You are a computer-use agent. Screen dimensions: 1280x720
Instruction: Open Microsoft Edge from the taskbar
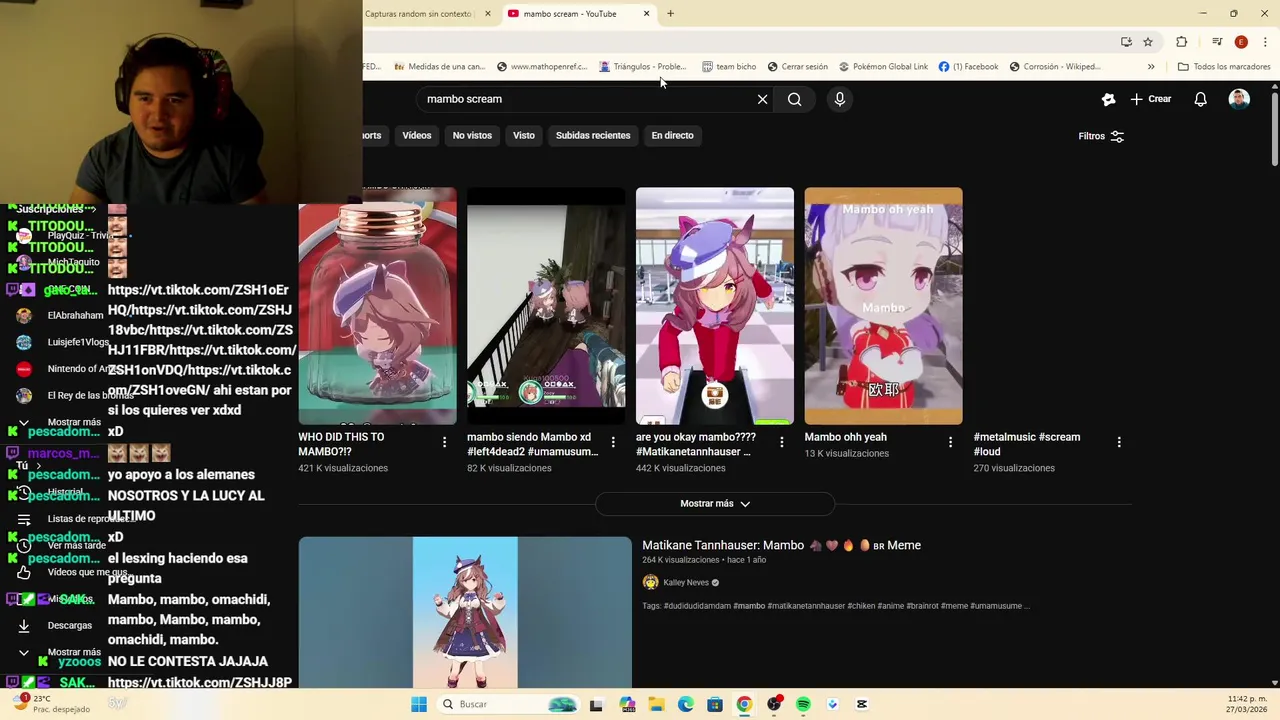[x=686, y=704]
